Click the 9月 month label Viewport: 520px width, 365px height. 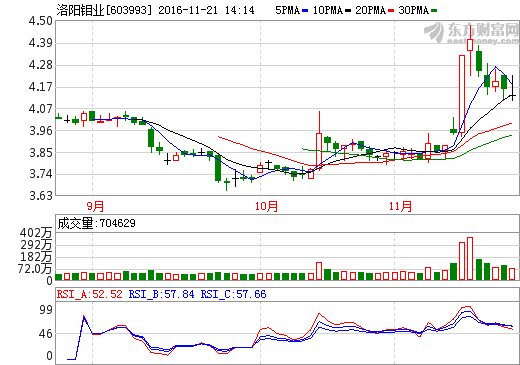point(95,206)
